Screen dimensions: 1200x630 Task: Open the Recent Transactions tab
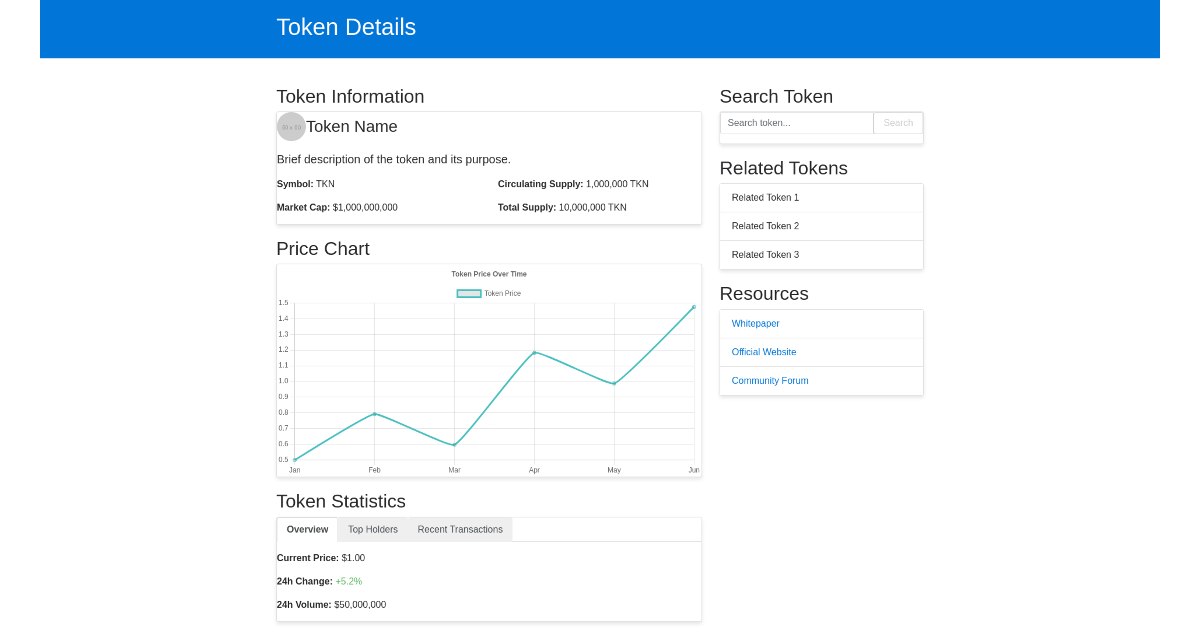tap(459, 529)
